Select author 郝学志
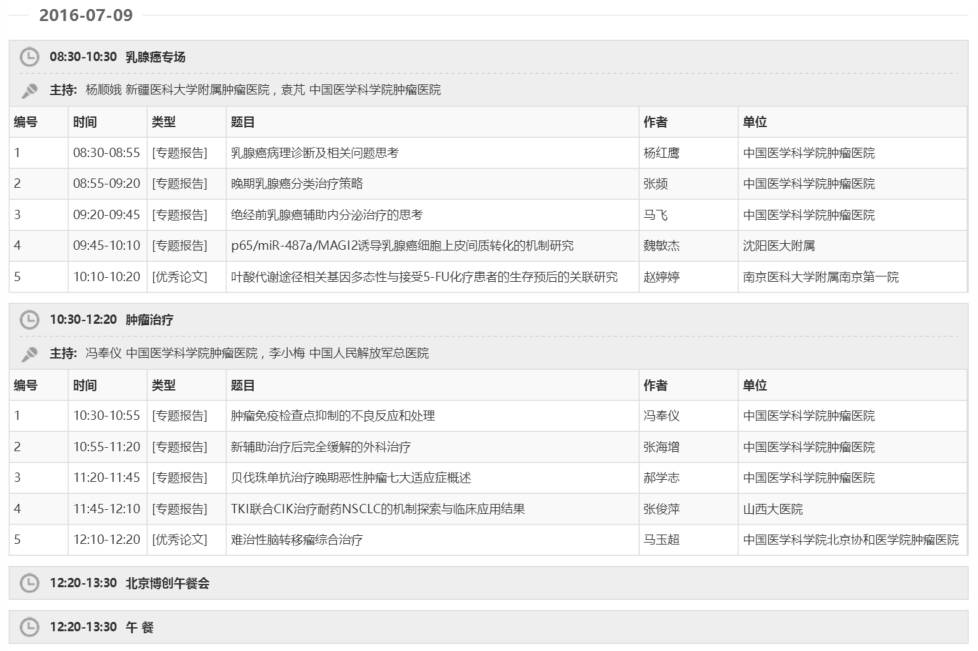This screenshot has height=651, width=978. (x=662, y=478)
